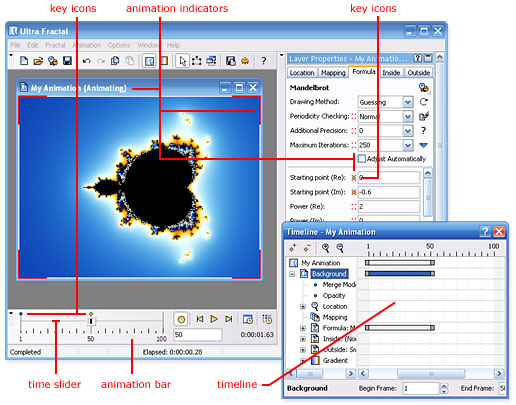Click the Begin Frame input field
The height and width of the screenshot is (405, 516).
(x=421, y=388)
